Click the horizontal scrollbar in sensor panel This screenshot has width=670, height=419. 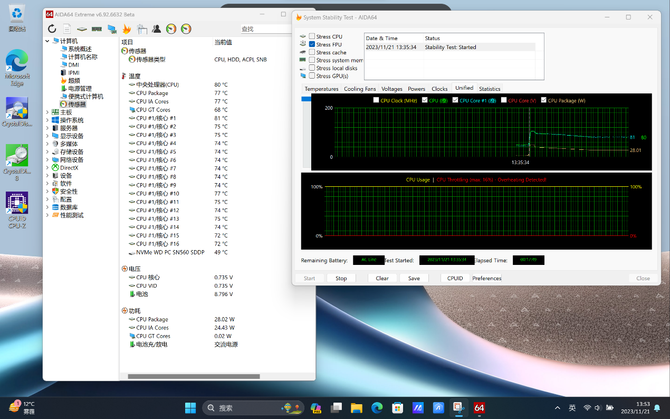tap(194, 376)
